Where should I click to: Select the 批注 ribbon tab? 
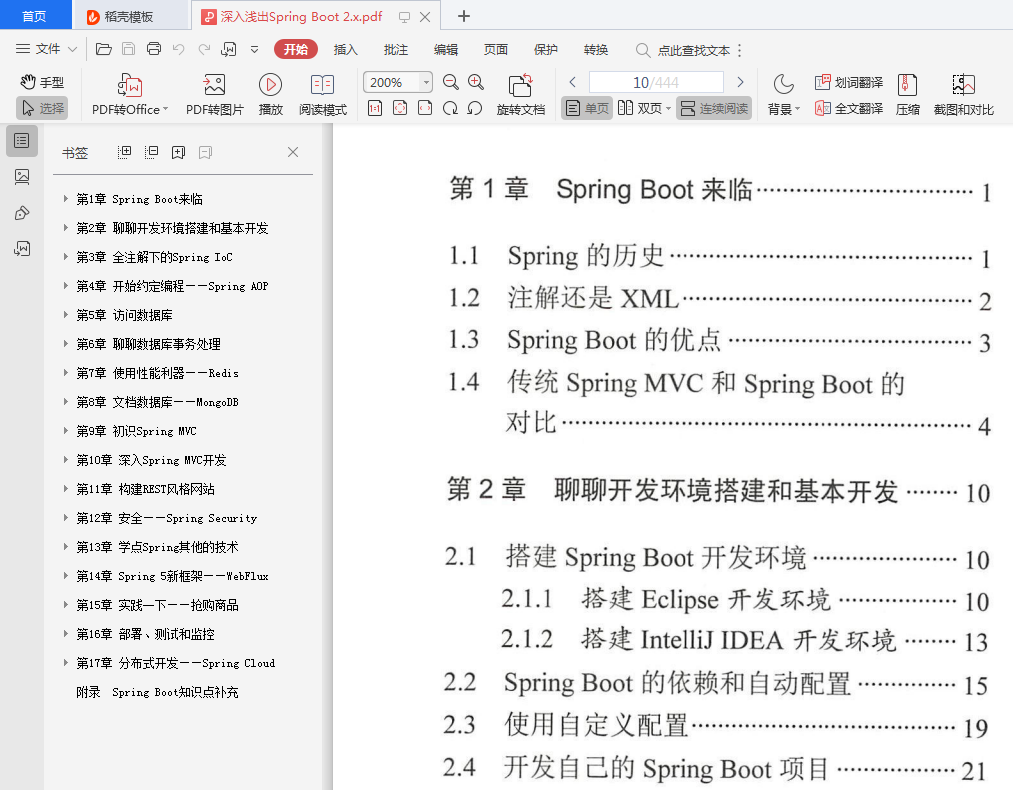tap(396, 49)
